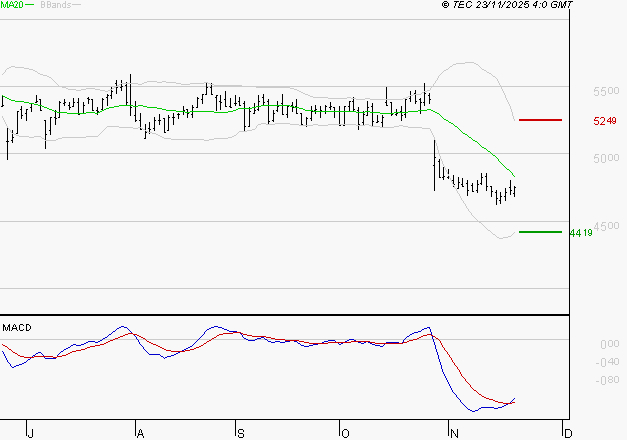627x440 pixels.
Task: Click the MACD -040 axis label
Action: point(607,362)
